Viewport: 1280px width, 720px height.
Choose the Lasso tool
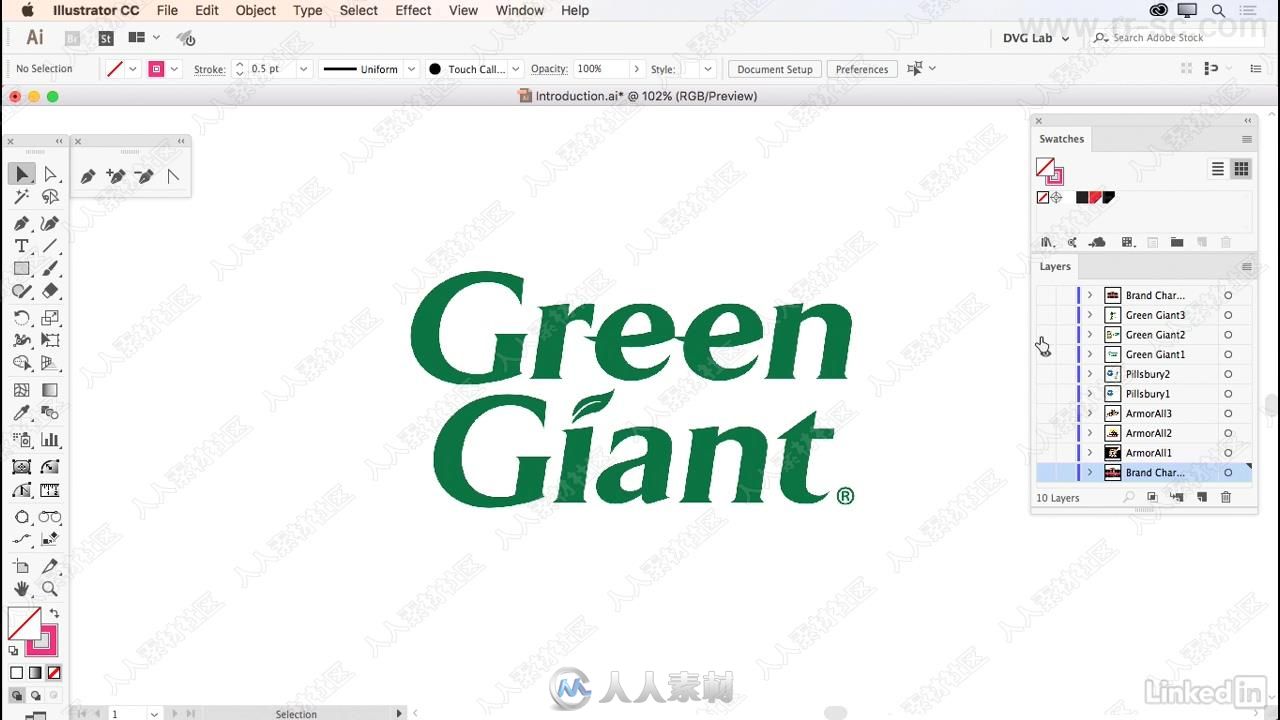click(x=50, y=197)
